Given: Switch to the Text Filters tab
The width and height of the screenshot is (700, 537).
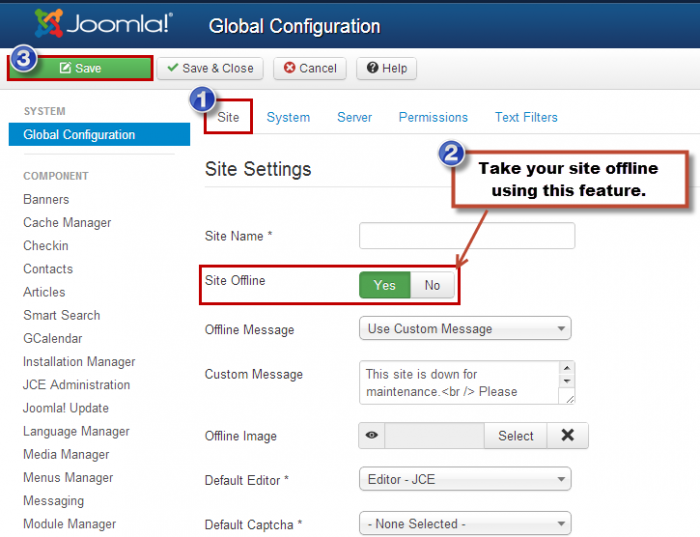Looking at the screenshot, I should tap(526, 117).
